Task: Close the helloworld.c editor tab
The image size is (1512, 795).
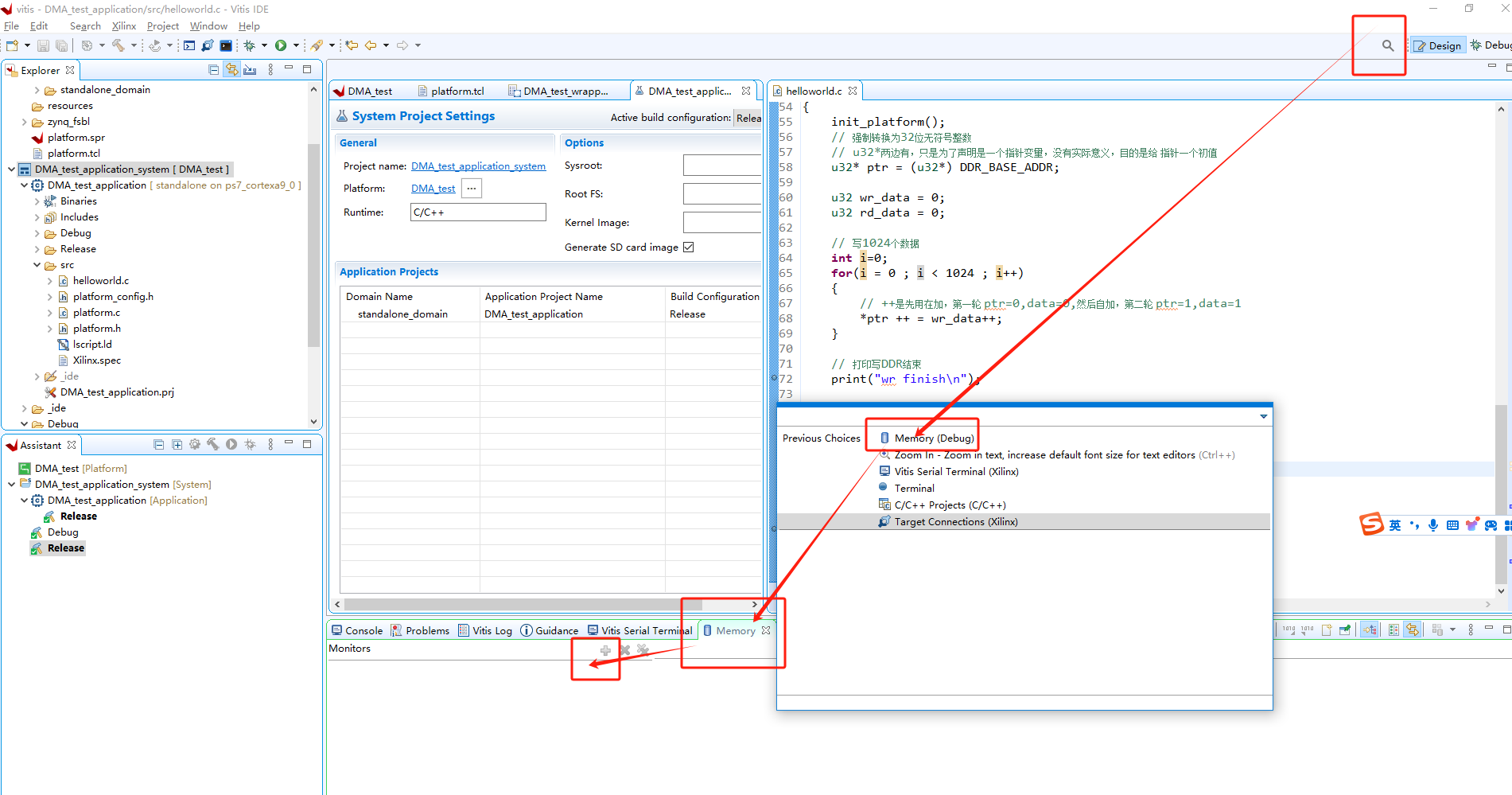Action: [853, 91]
